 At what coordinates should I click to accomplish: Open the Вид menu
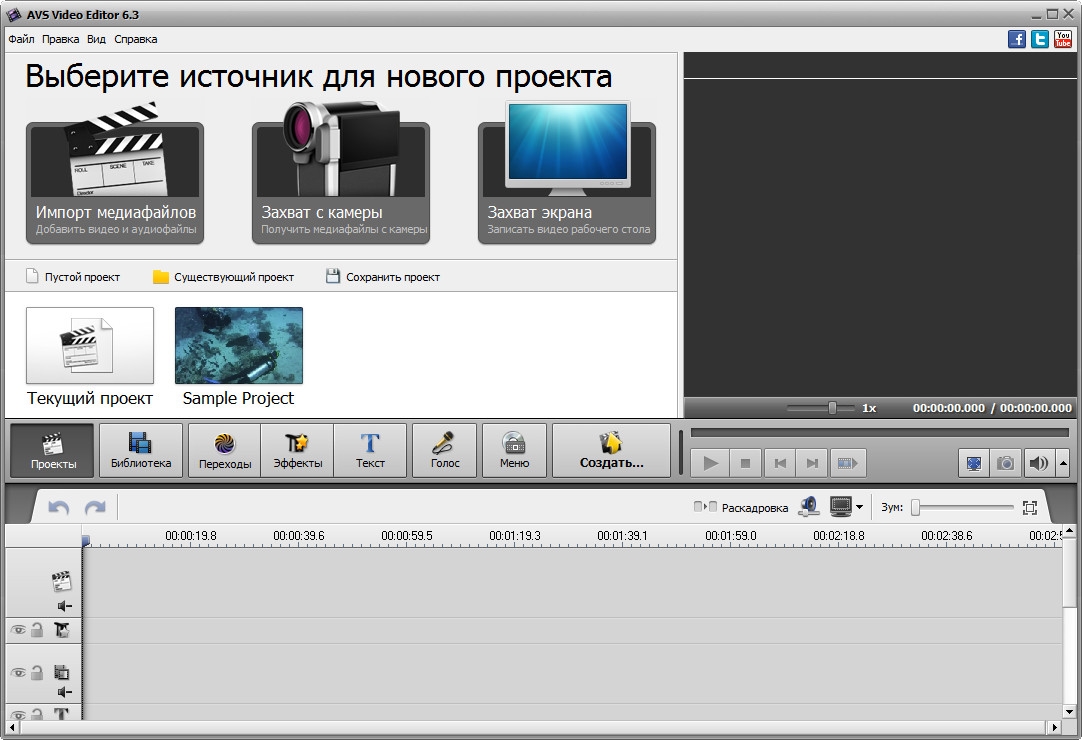pyautogui.click(x=96, y=39)
